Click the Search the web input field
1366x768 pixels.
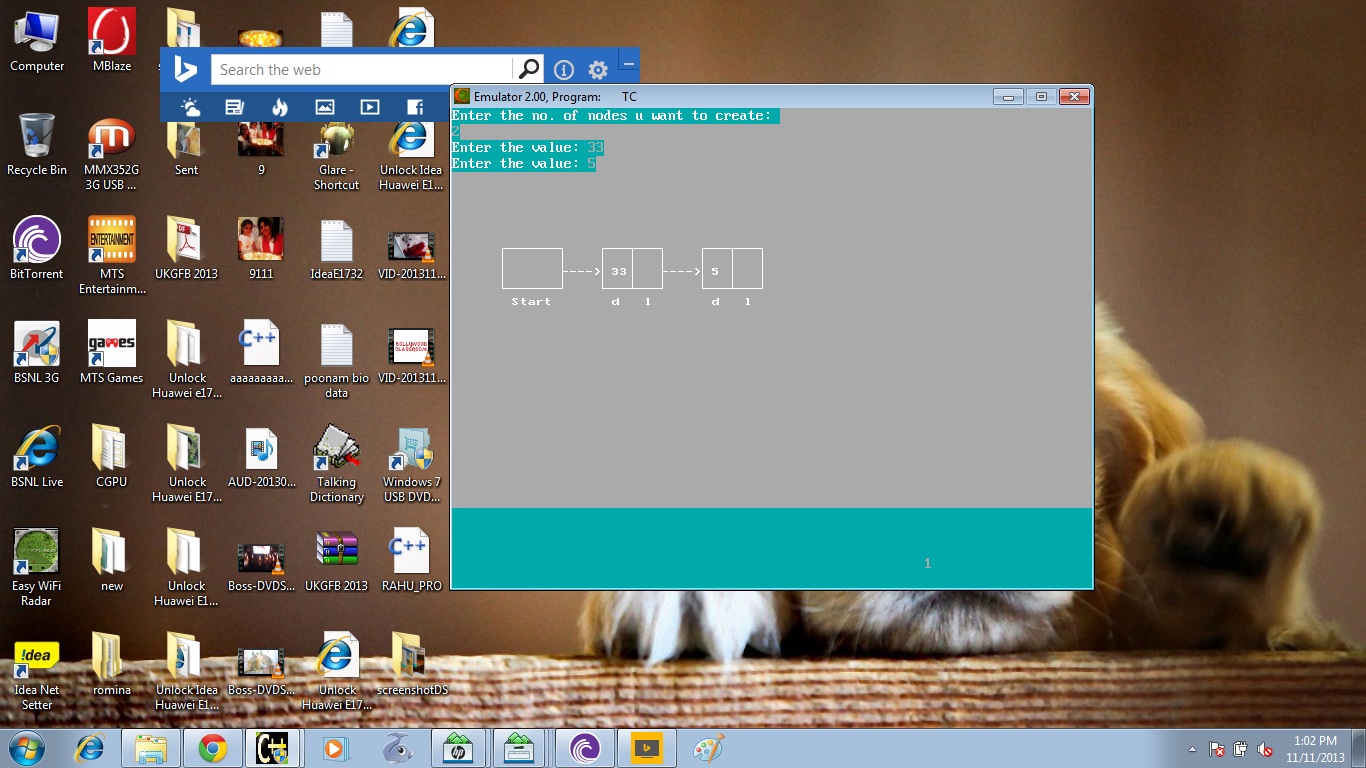click(x=362, y=70)
